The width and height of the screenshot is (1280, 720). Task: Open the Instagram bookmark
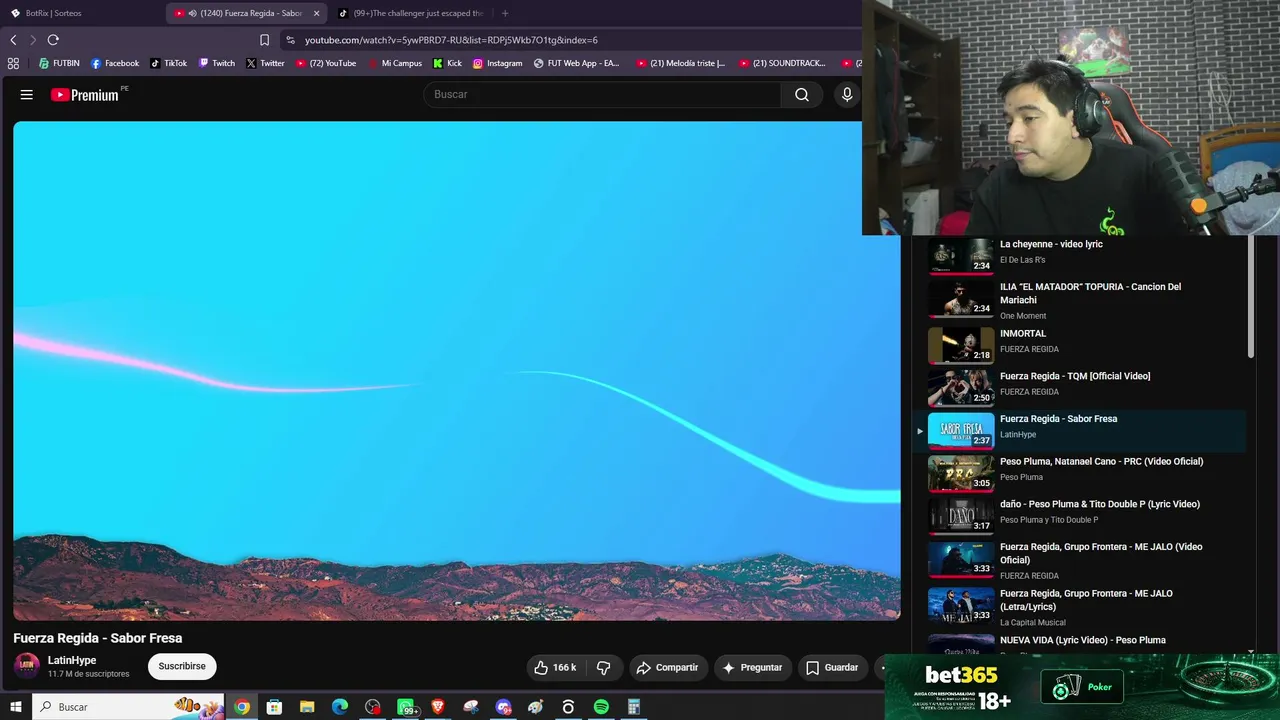click(x=497, y=63)
